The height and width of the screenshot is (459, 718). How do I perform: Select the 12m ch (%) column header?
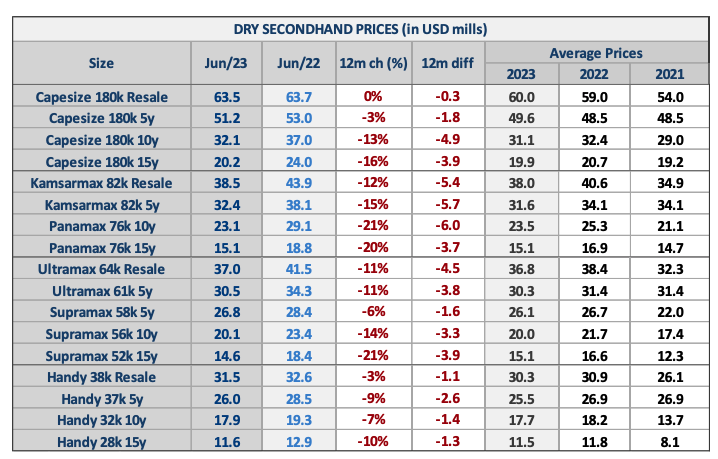(x=371, y=63)
